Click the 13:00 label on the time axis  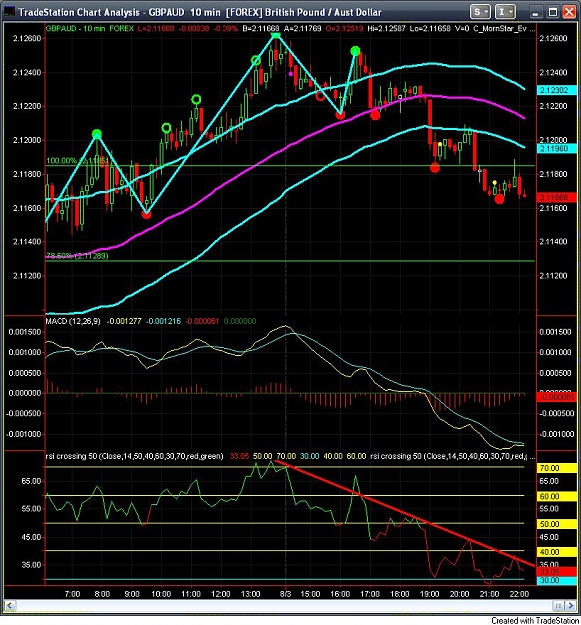tap(250, 594)
